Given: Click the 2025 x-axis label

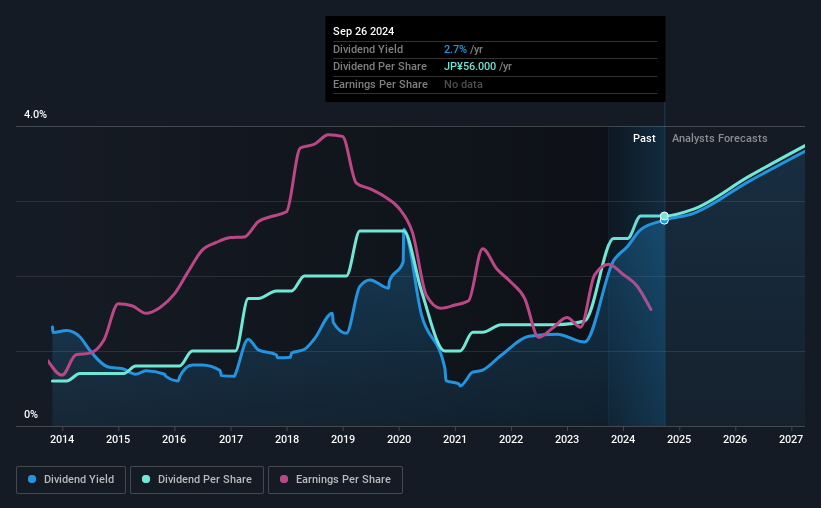Looking at the screenshot, I should 679,439.
